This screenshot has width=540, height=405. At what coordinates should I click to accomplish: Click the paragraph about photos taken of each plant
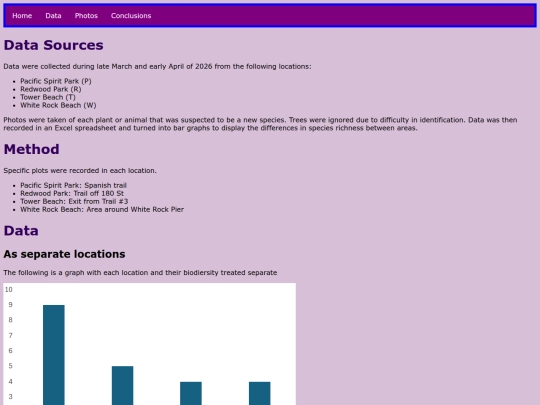(x=260, y=124)
